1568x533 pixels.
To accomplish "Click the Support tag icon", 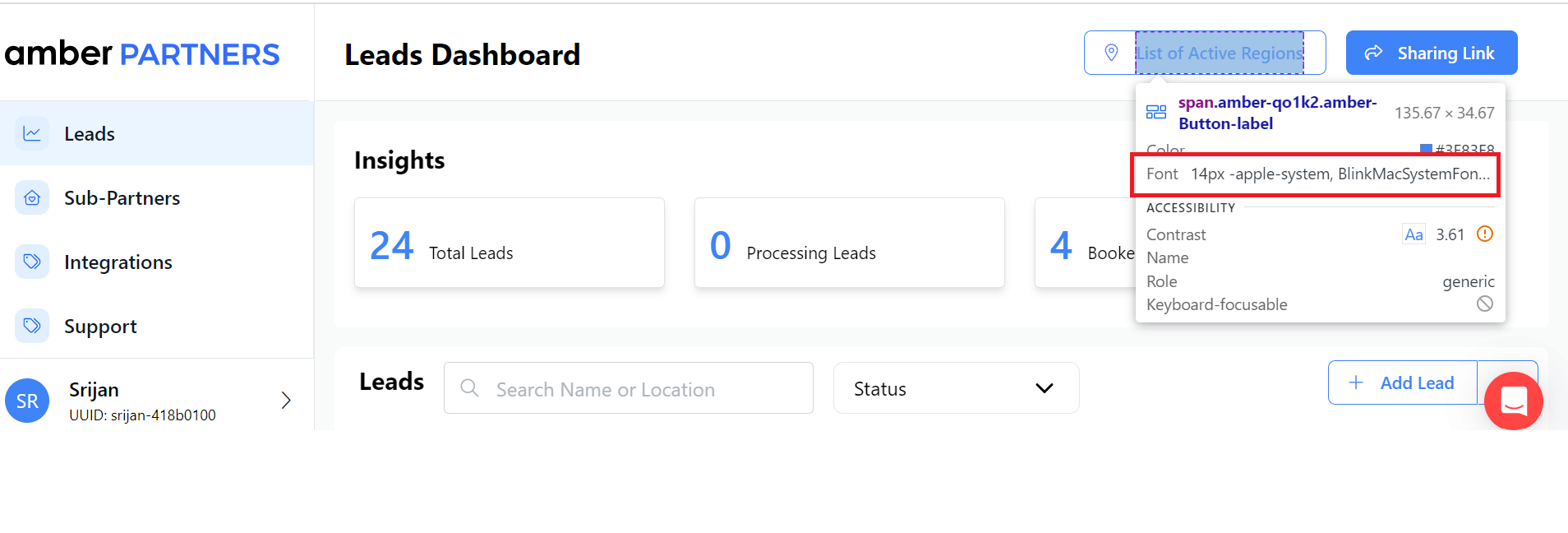I will [32, 326].
